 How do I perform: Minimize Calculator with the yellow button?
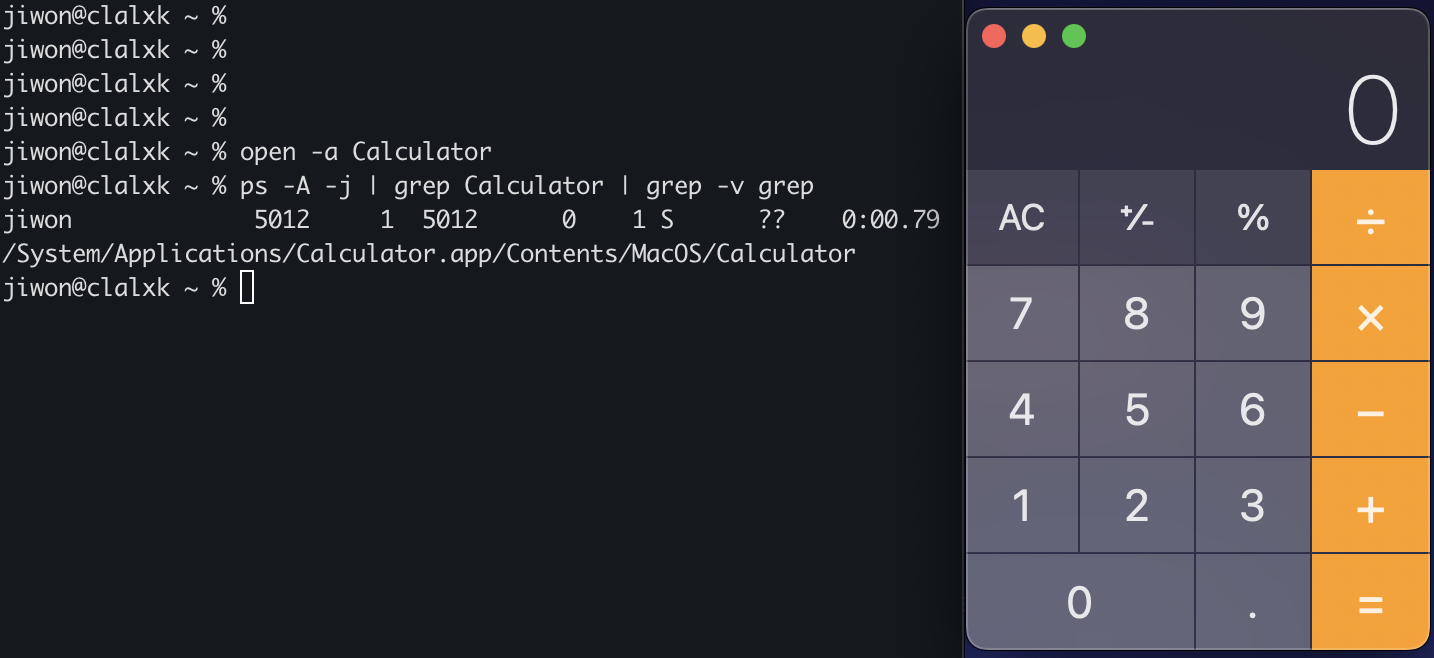tap(1034, 37)
